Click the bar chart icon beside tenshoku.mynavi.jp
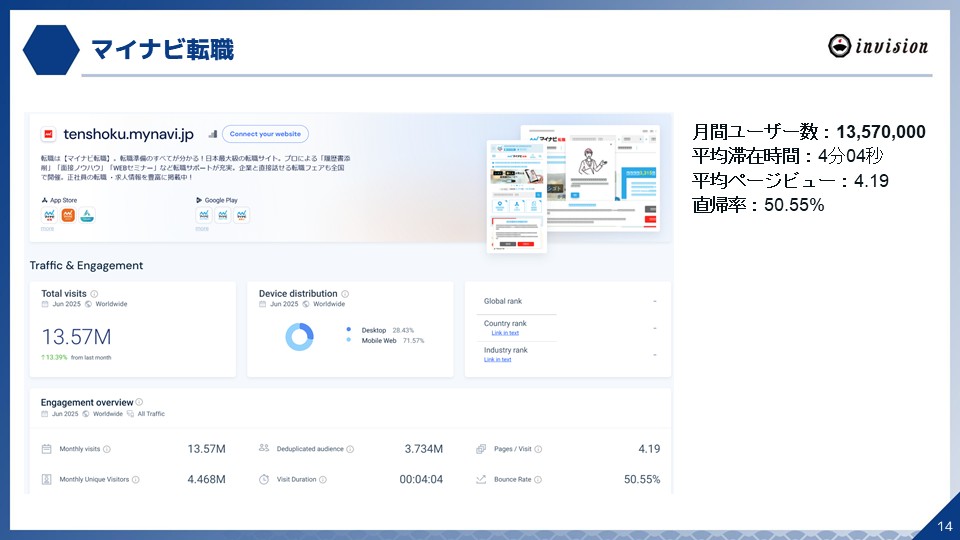Viewport: 960px width, 540px height. 212,134
